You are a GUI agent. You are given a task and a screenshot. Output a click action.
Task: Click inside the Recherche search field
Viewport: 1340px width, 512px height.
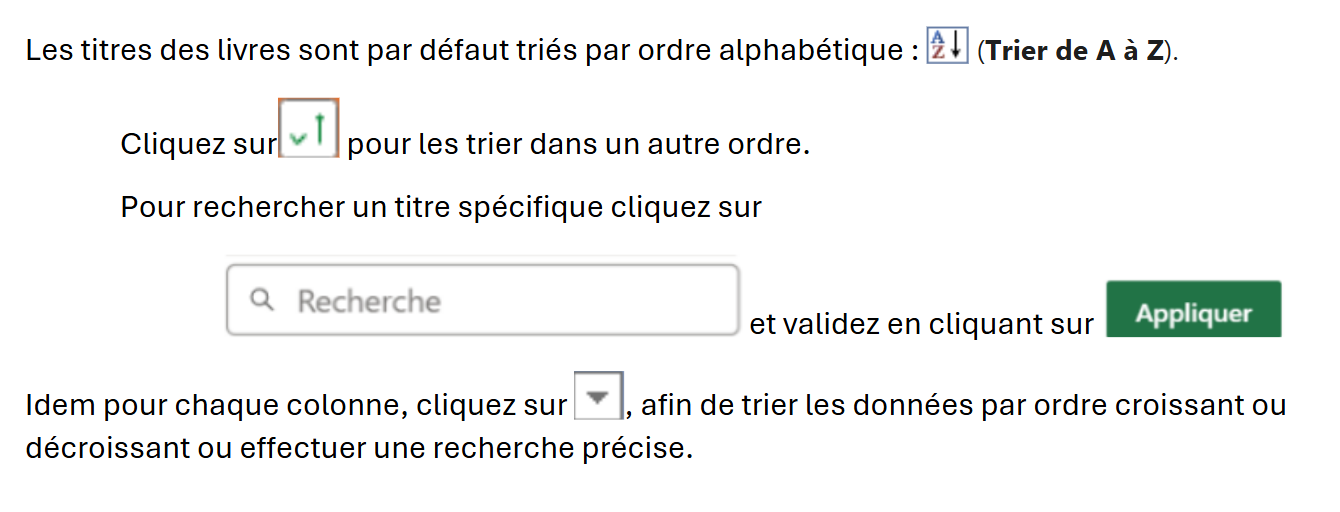tap(500, 300)
